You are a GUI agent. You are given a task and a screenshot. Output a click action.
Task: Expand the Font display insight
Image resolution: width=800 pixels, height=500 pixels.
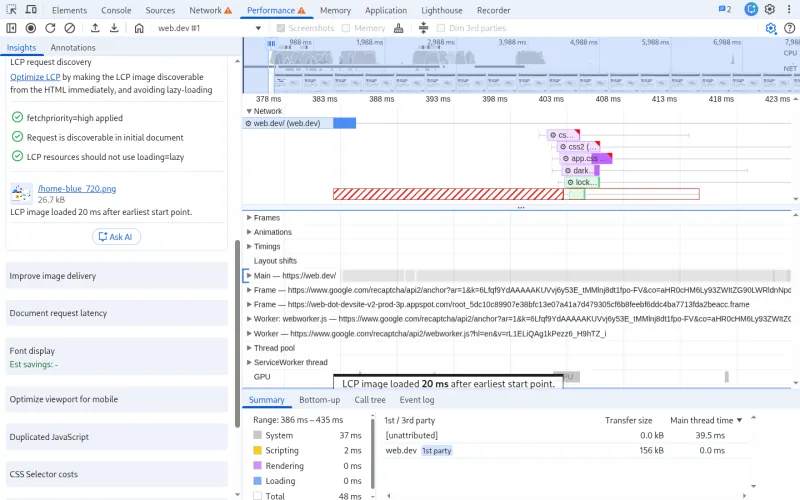pyautogui.click(x=116, y=357)
